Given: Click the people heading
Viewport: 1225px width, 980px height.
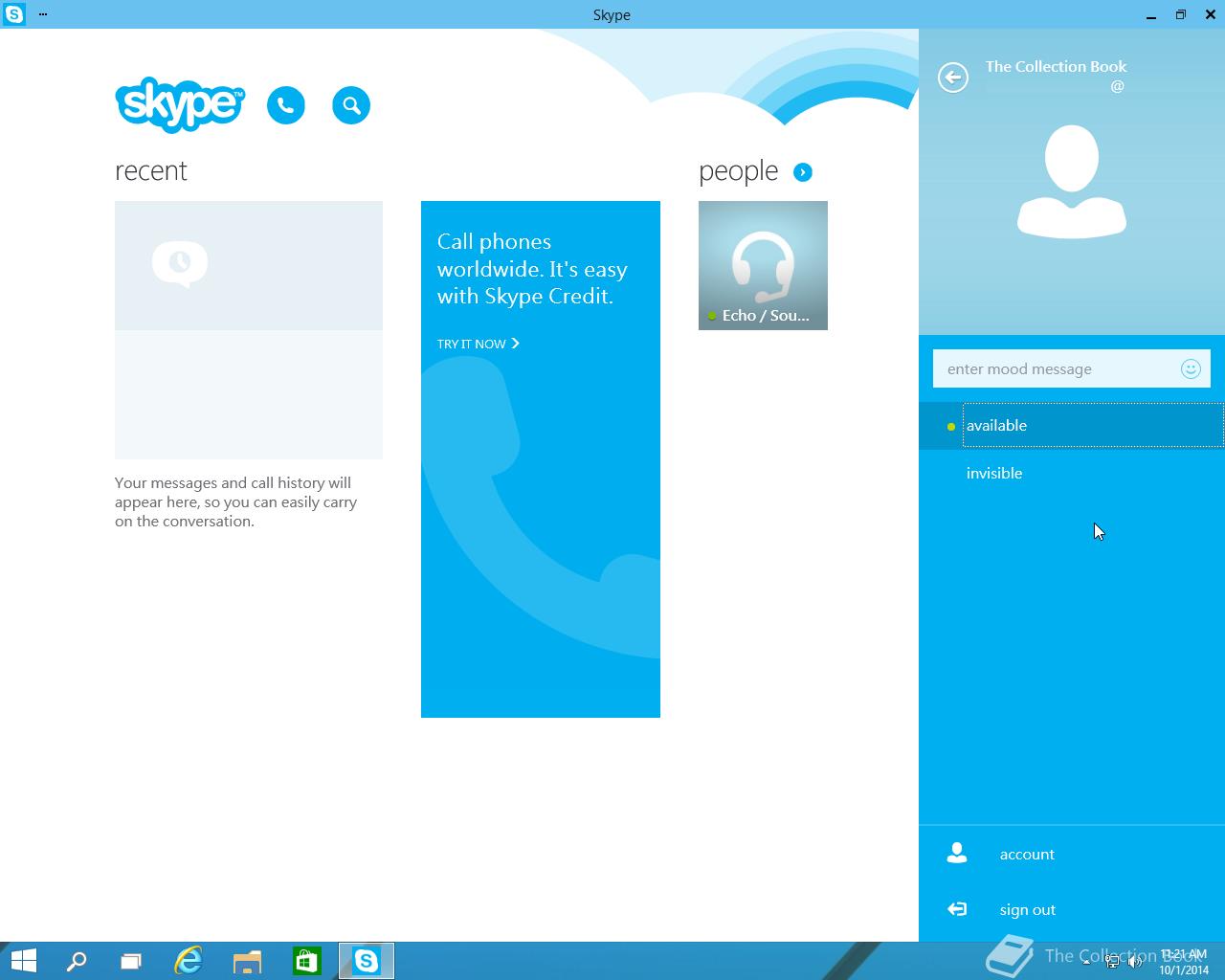Looking at the screenshot, I should (x=738, y=171).
